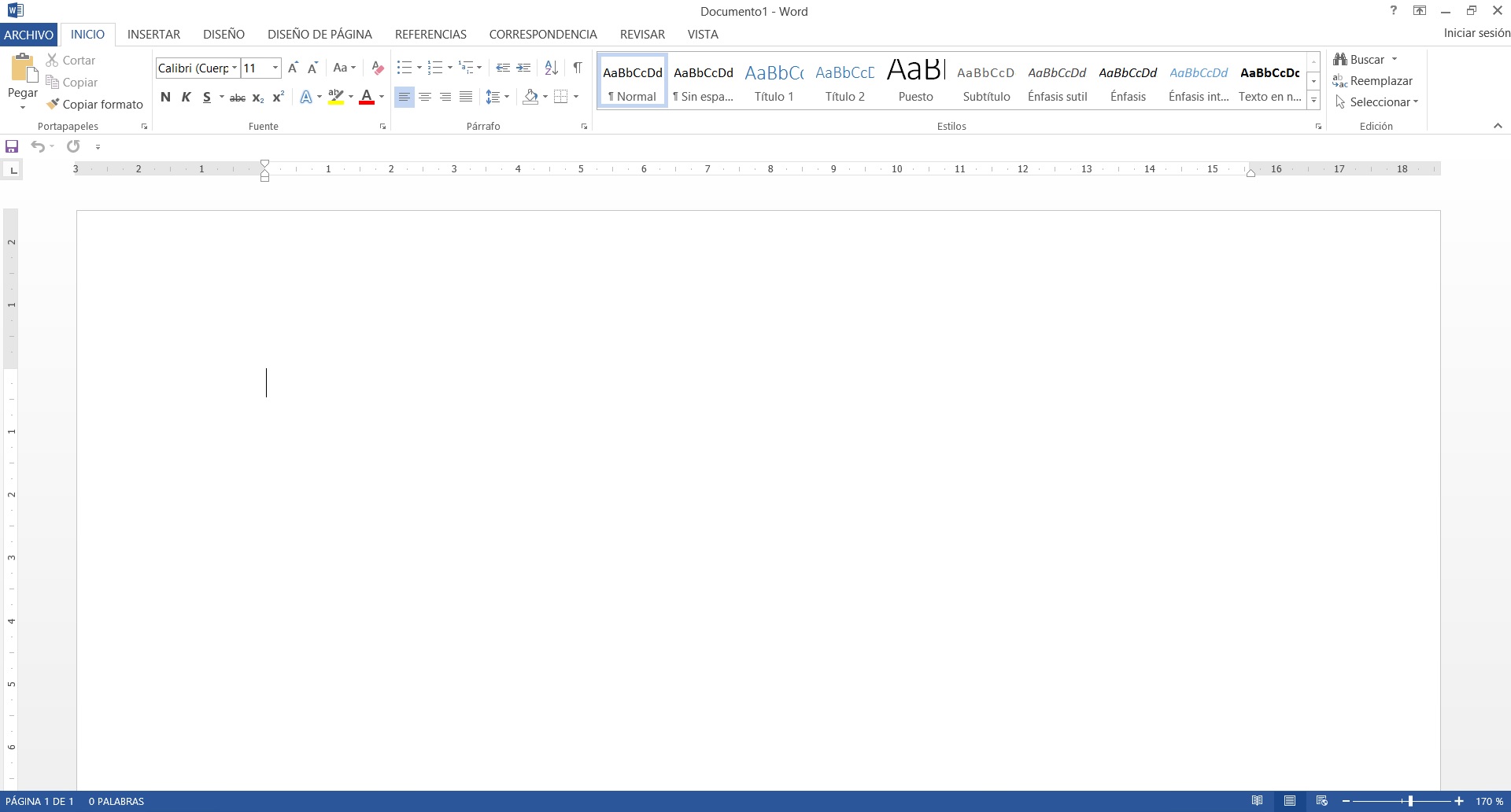Click the Pegar paste icon

coord(24,68)
